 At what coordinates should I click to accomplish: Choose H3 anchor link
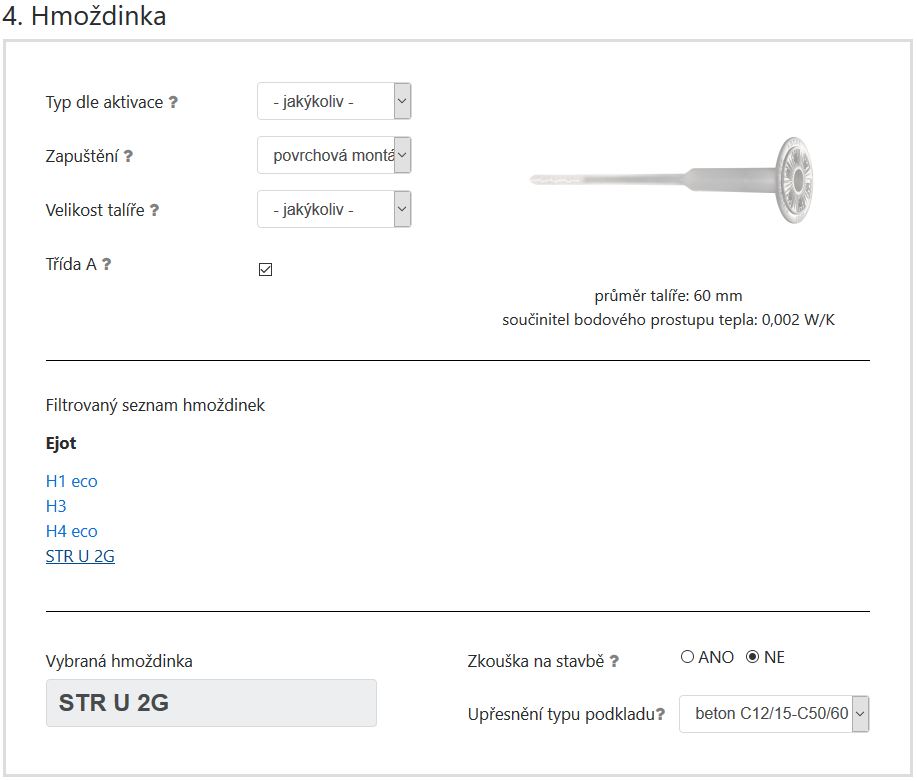click(56, 506)
